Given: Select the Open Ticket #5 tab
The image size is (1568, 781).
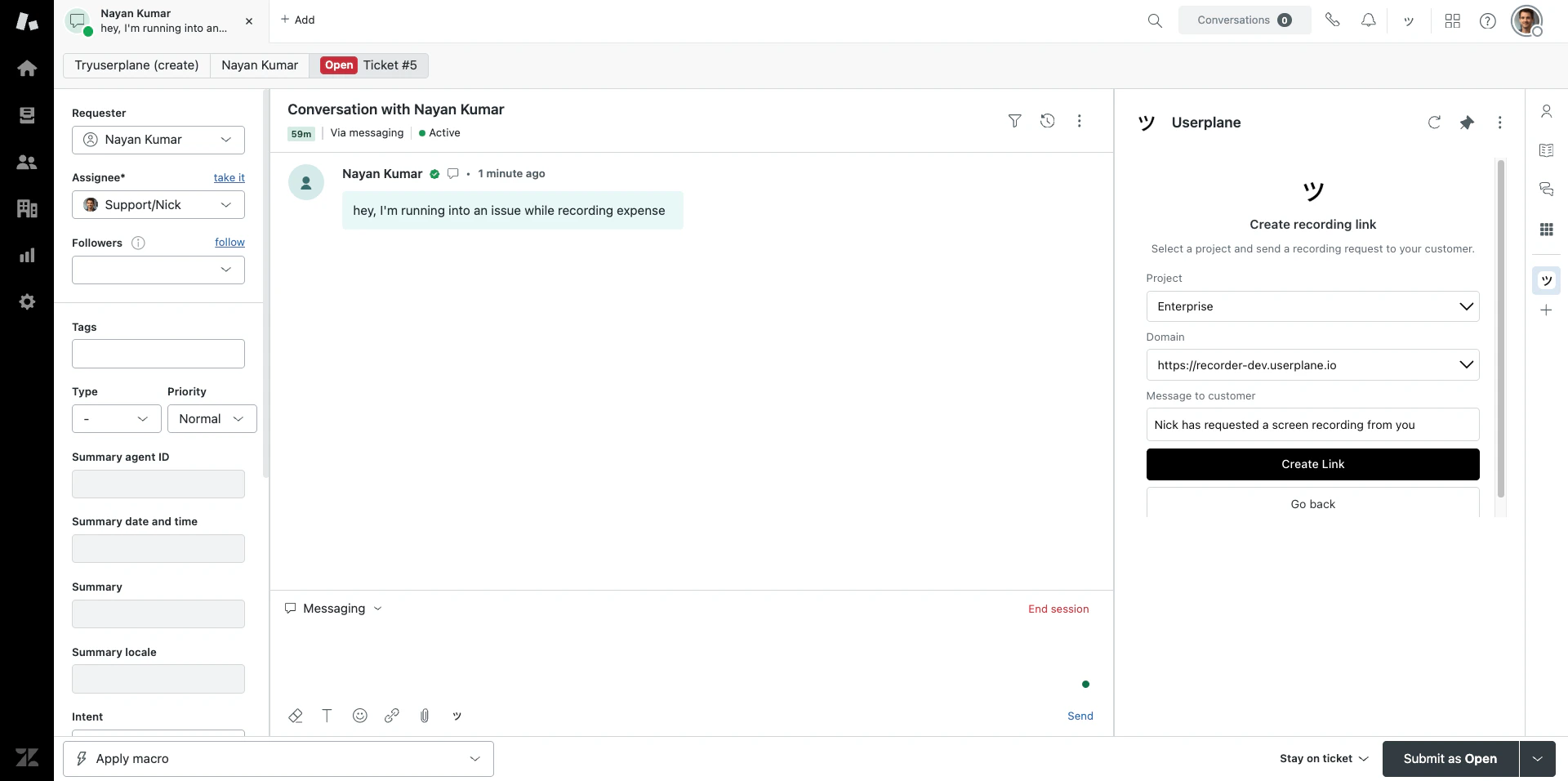Looking at the screenshot, I should (369, 65).
